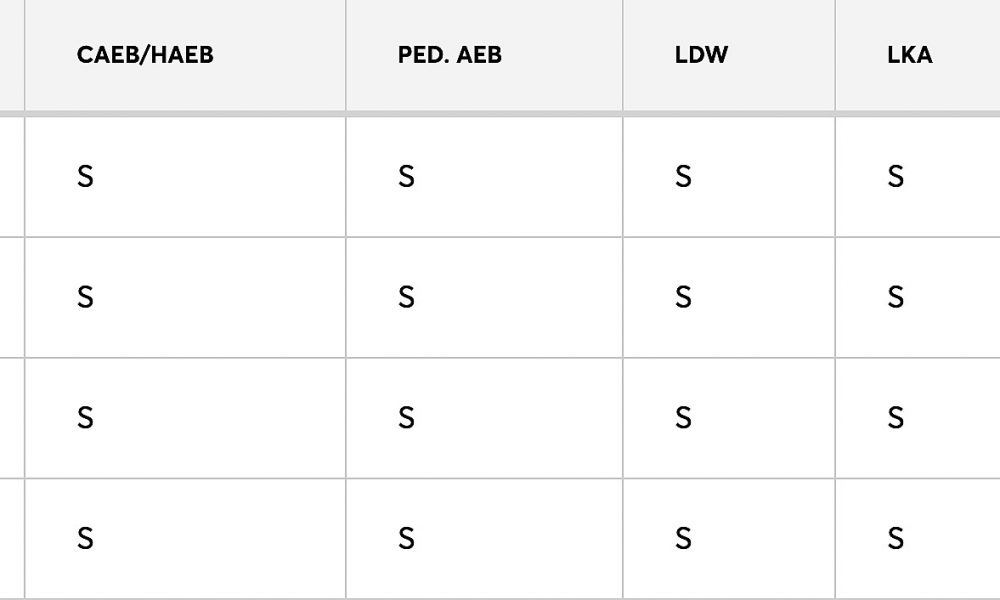
Task: Click the CAEB/HAEB column header
Action: coord(145,55)
